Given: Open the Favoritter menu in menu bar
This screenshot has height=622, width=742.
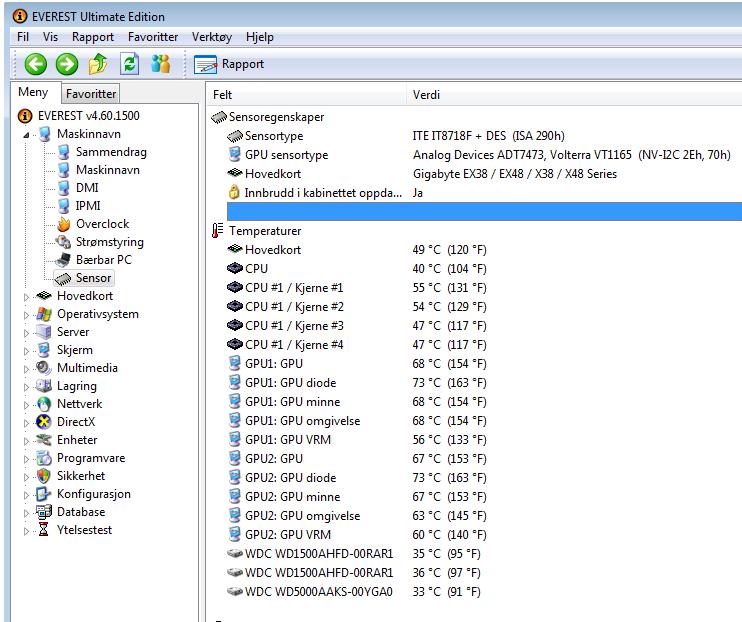Looking at the screenshot, I should (x=153, y=37).
